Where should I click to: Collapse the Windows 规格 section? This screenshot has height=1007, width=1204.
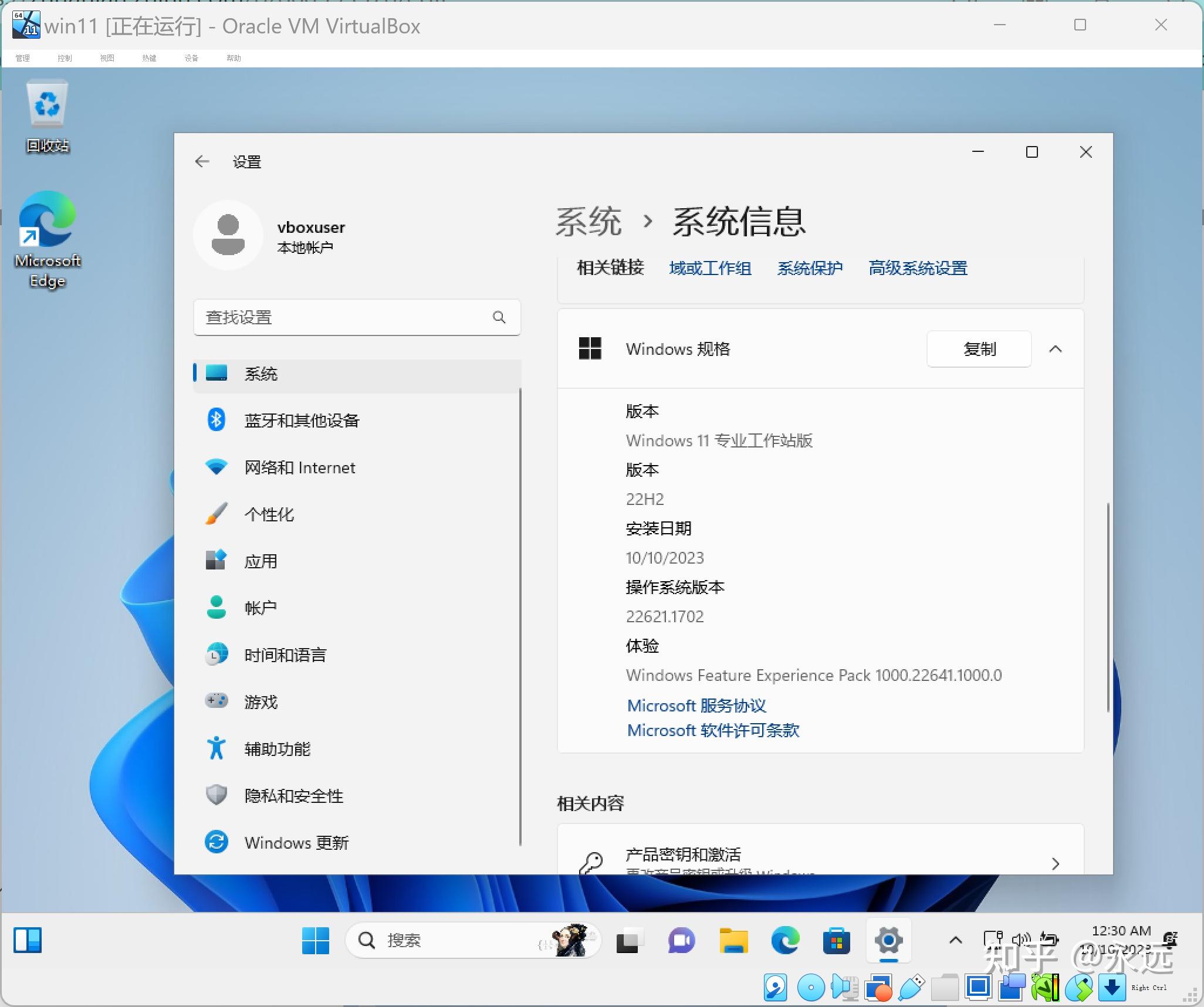[x=1055, y=349]
